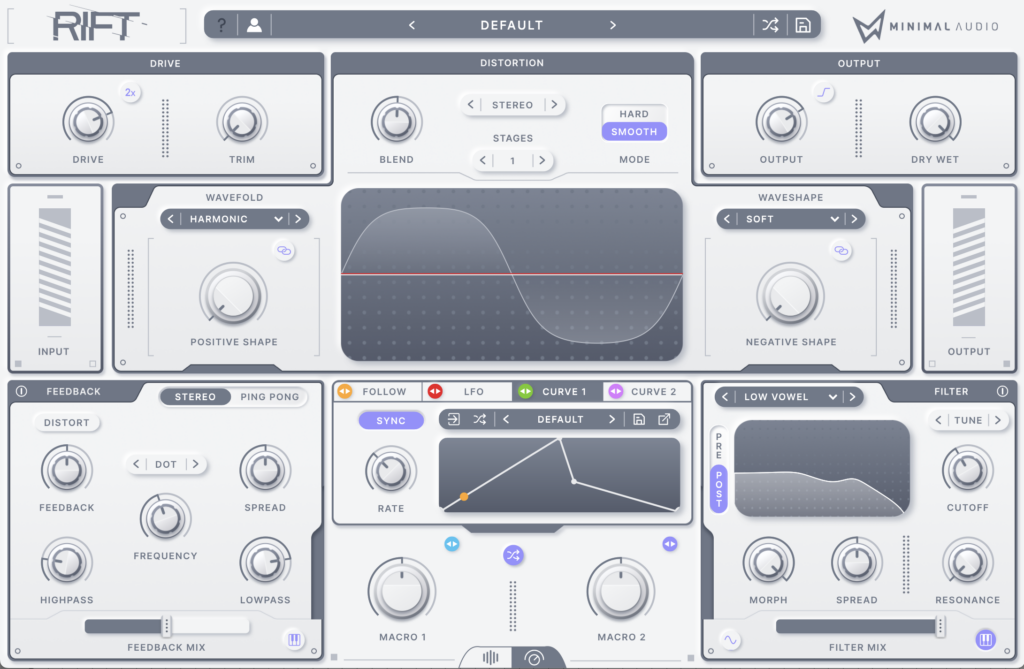
Task: Click the Macro 2 purple assign icon
Action: tap(669, 544)
